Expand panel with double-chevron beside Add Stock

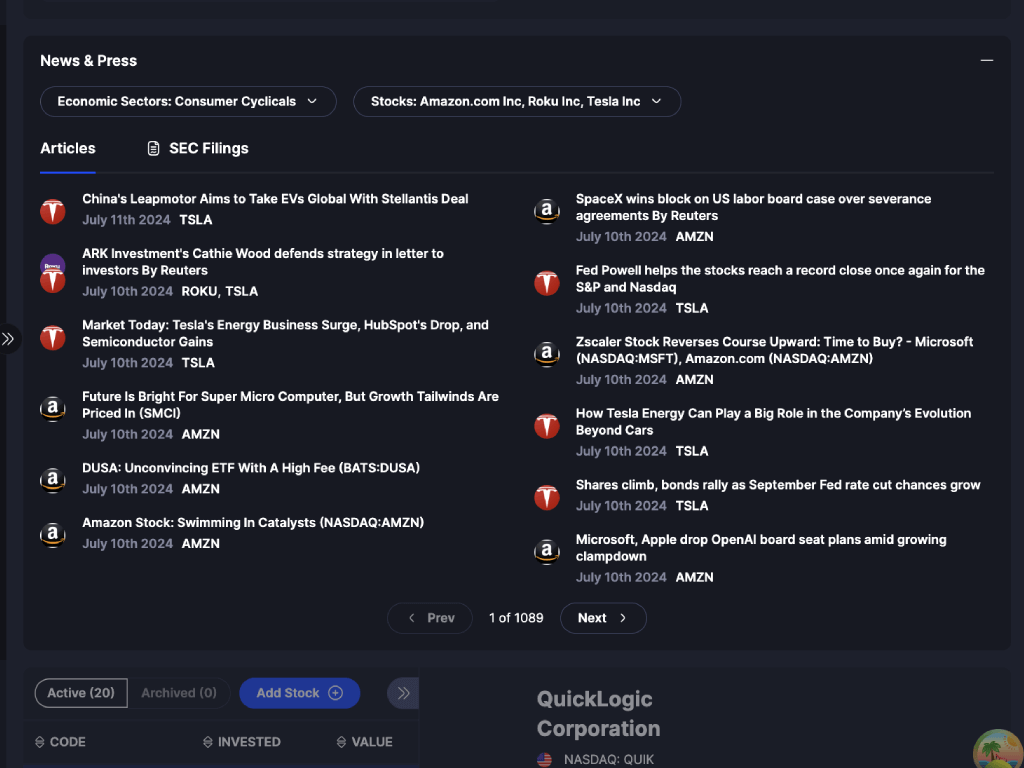(403, 693)
